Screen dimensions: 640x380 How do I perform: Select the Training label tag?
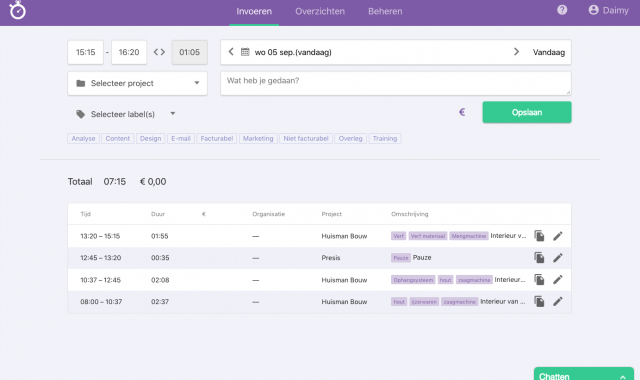tap(385, 138)
